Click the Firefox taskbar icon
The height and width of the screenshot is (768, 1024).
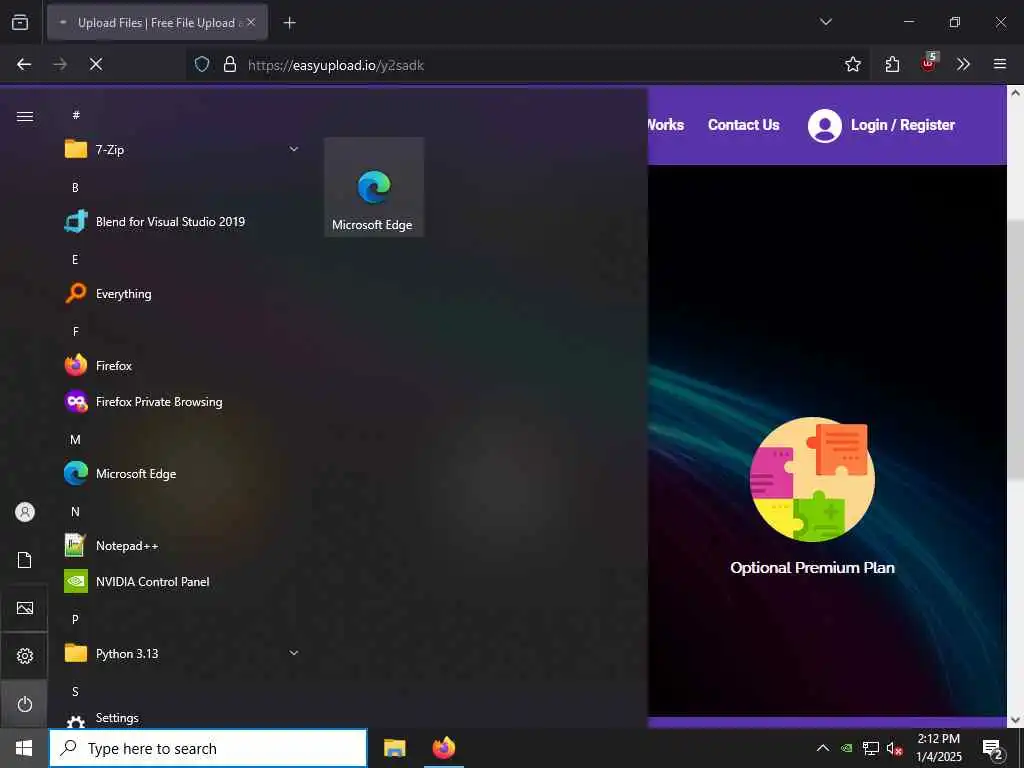(x=443, y=748)
